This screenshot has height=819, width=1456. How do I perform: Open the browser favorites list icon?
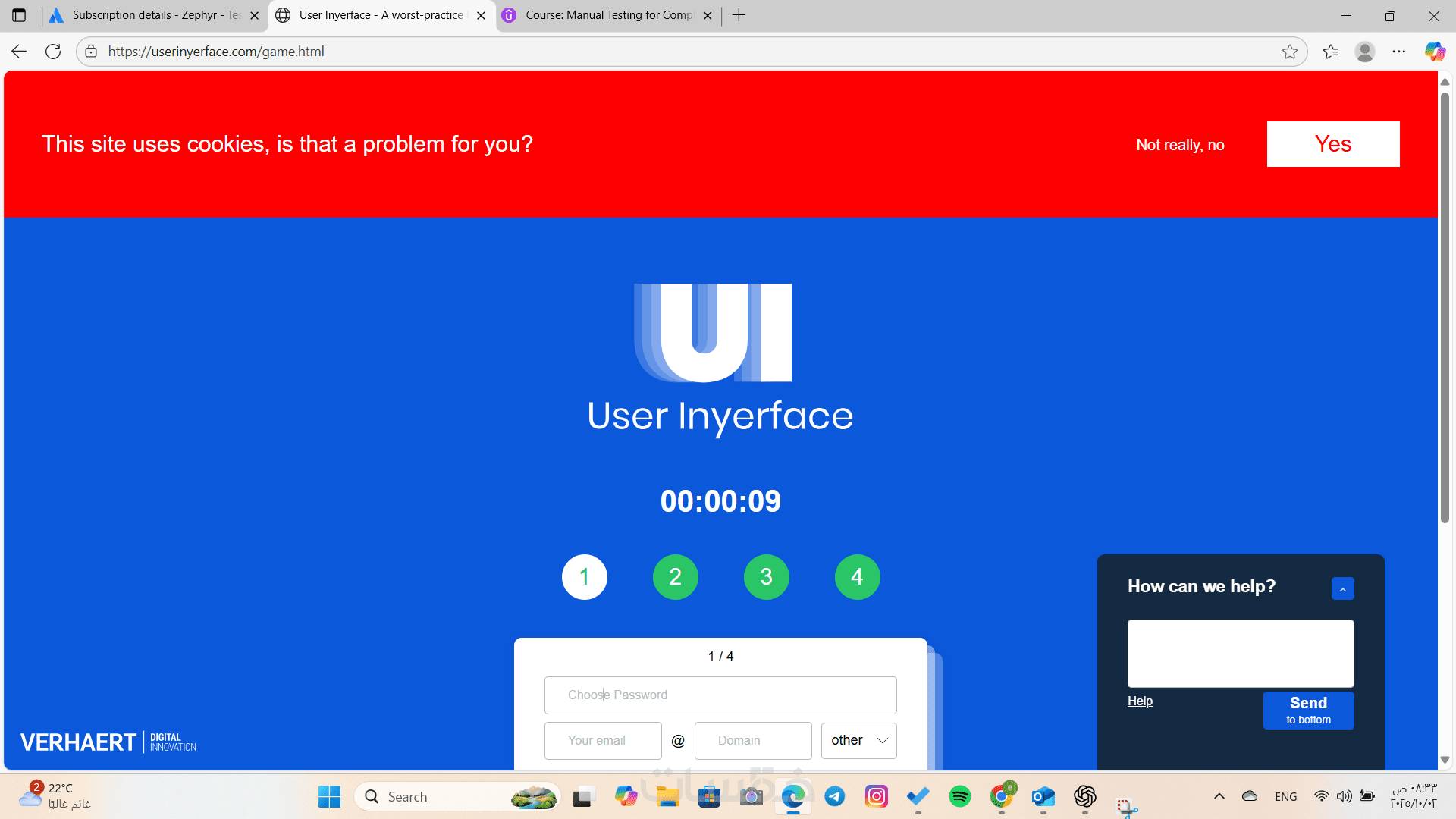coord(1330,52)
